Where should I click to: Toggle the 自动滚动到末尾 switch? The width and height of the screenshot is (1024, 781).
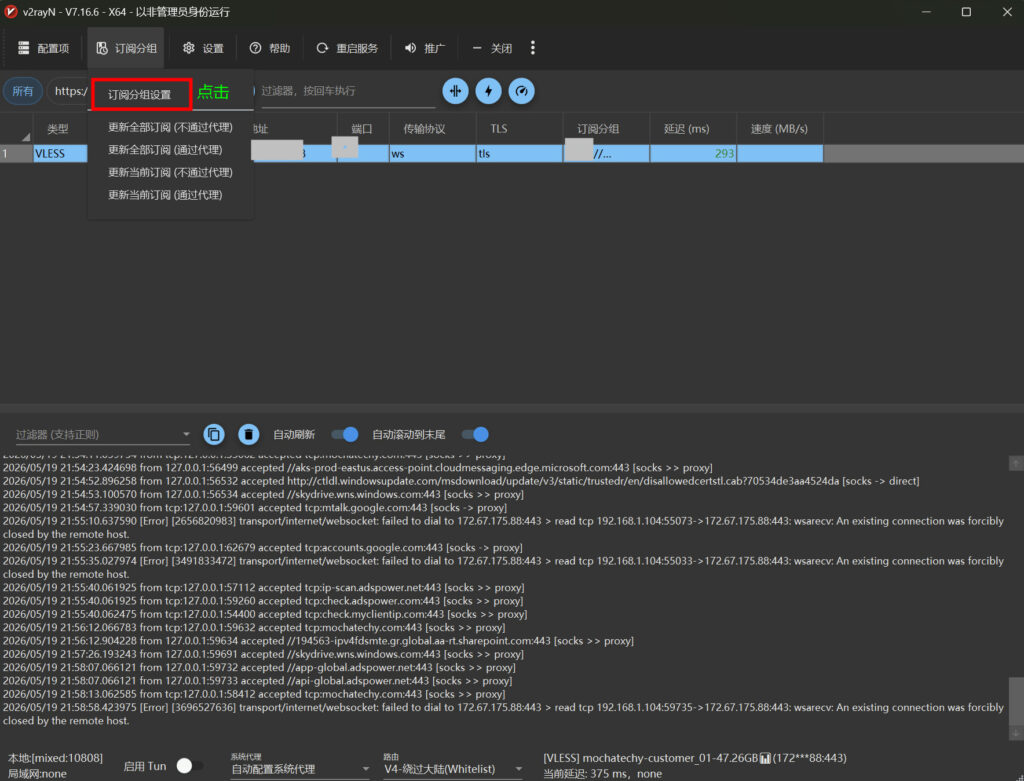[x=475, y=434]
